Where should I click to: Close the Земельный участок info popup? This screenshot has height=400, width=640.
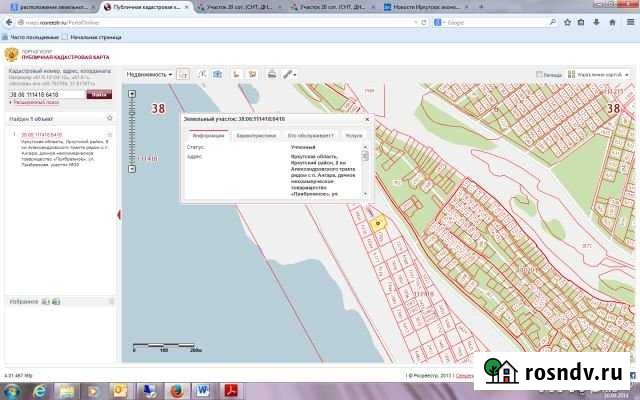click(x=367, y=119)
